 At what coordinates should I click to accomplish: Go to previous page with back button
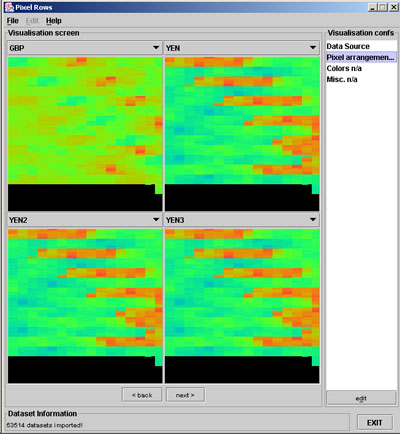pos(142,395)
